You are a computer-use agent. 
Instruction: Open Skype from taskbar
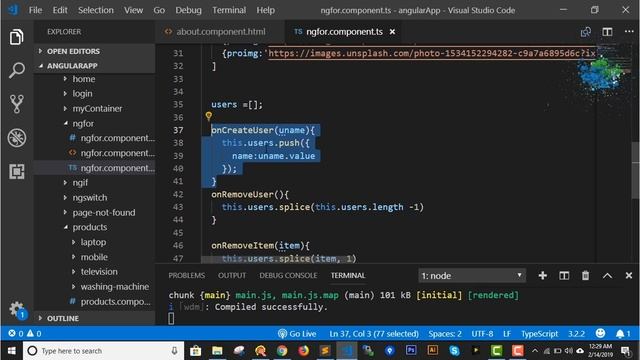[454, 351]
